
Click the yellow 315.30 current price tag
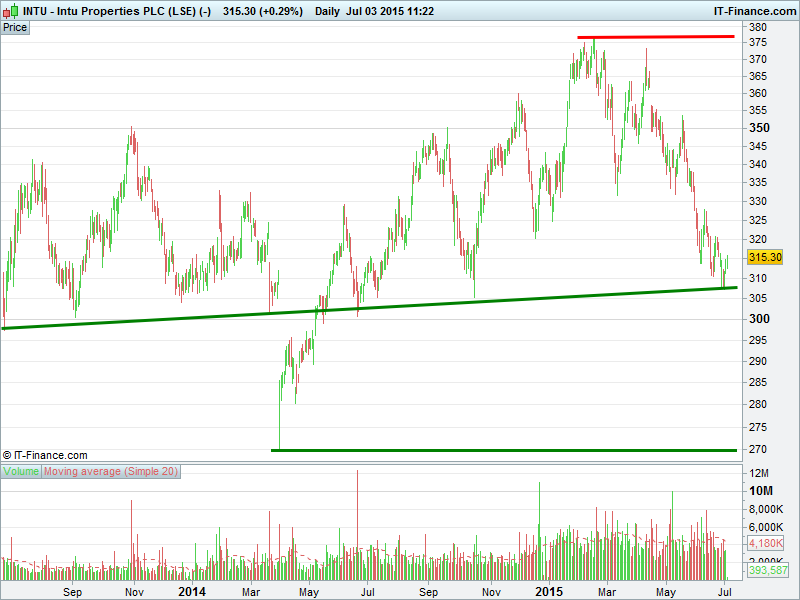tap(763, 257)
